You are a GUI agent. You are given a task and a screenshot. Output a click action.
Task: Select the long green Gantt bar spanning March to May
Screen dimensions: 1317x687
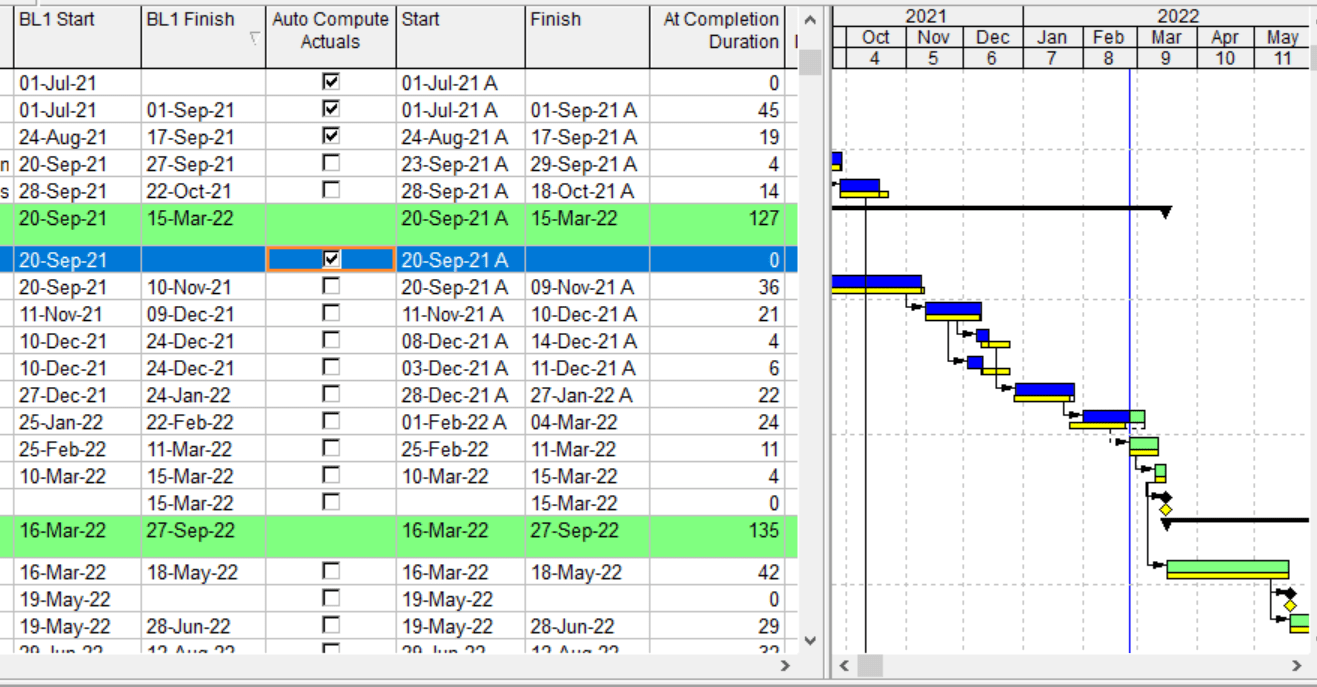tap(1227, 567)
